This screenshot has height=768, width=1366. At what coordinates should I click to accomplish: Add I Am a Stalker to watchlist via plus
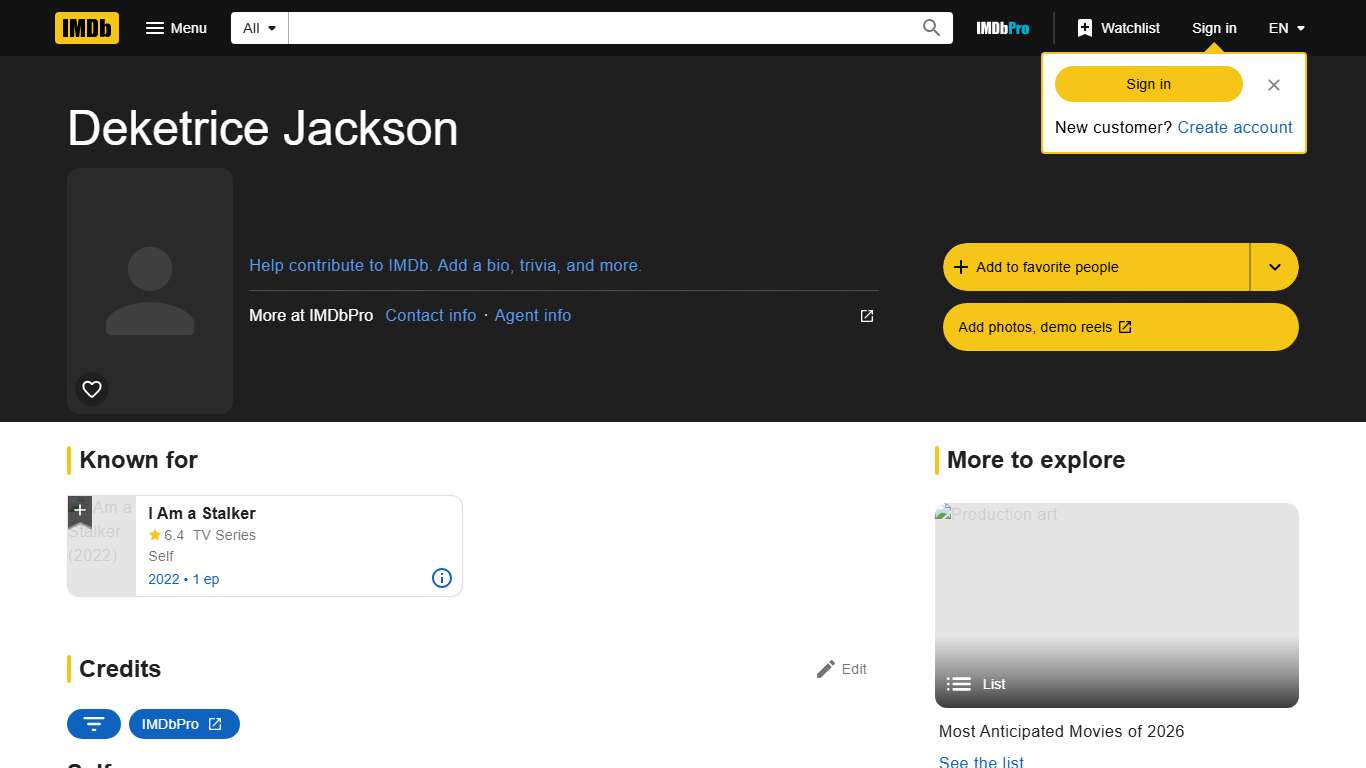point(80,511)
